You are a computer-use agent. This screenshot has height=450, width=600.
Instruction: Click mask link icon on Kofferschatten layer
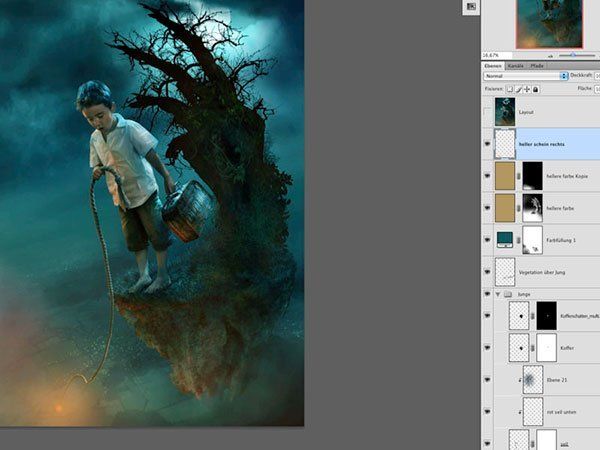tap(533, 316)
